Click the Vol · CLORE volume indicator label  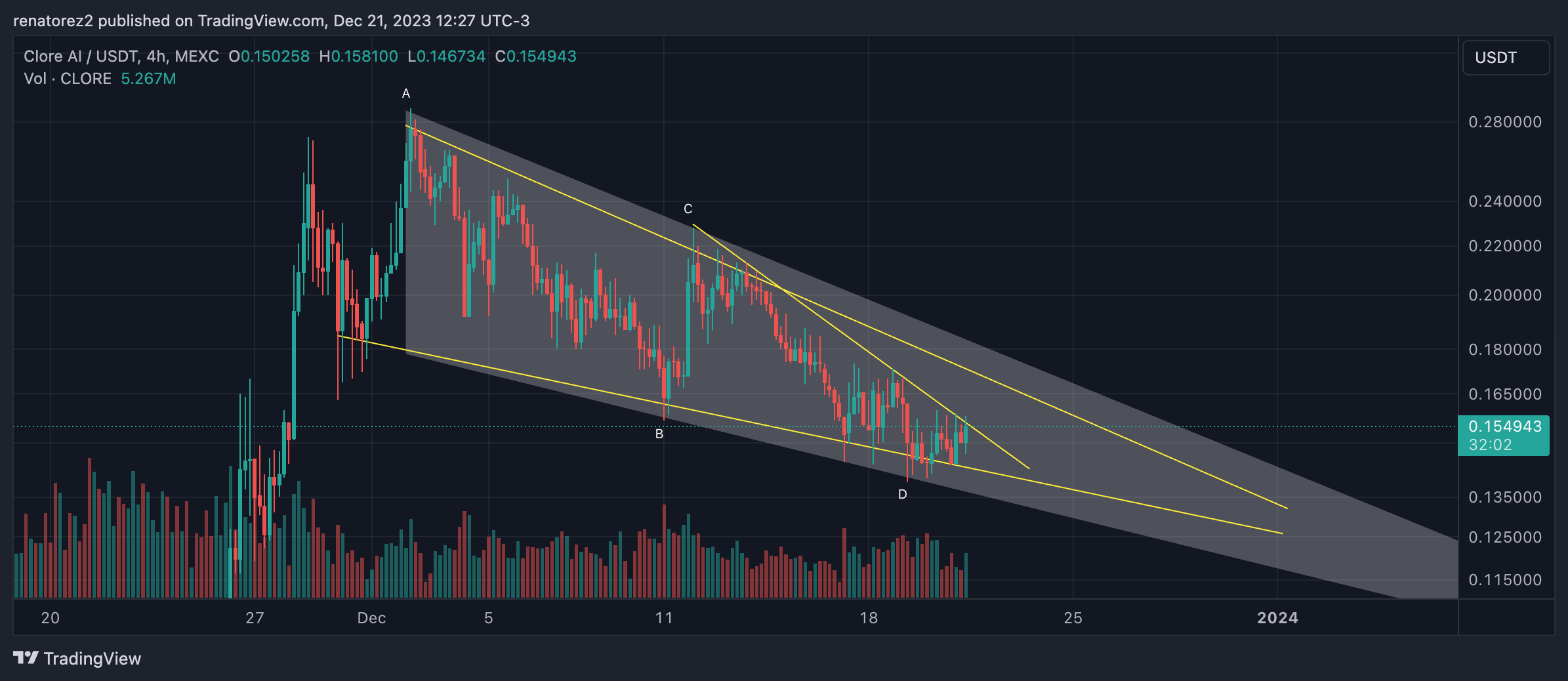click(x=68, y=79)
